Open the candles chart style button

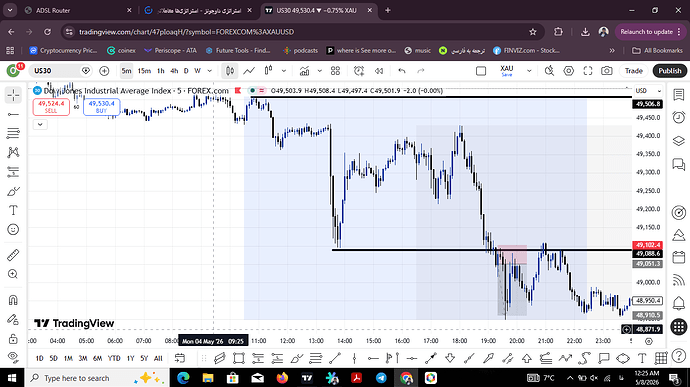tap(230, 71)
